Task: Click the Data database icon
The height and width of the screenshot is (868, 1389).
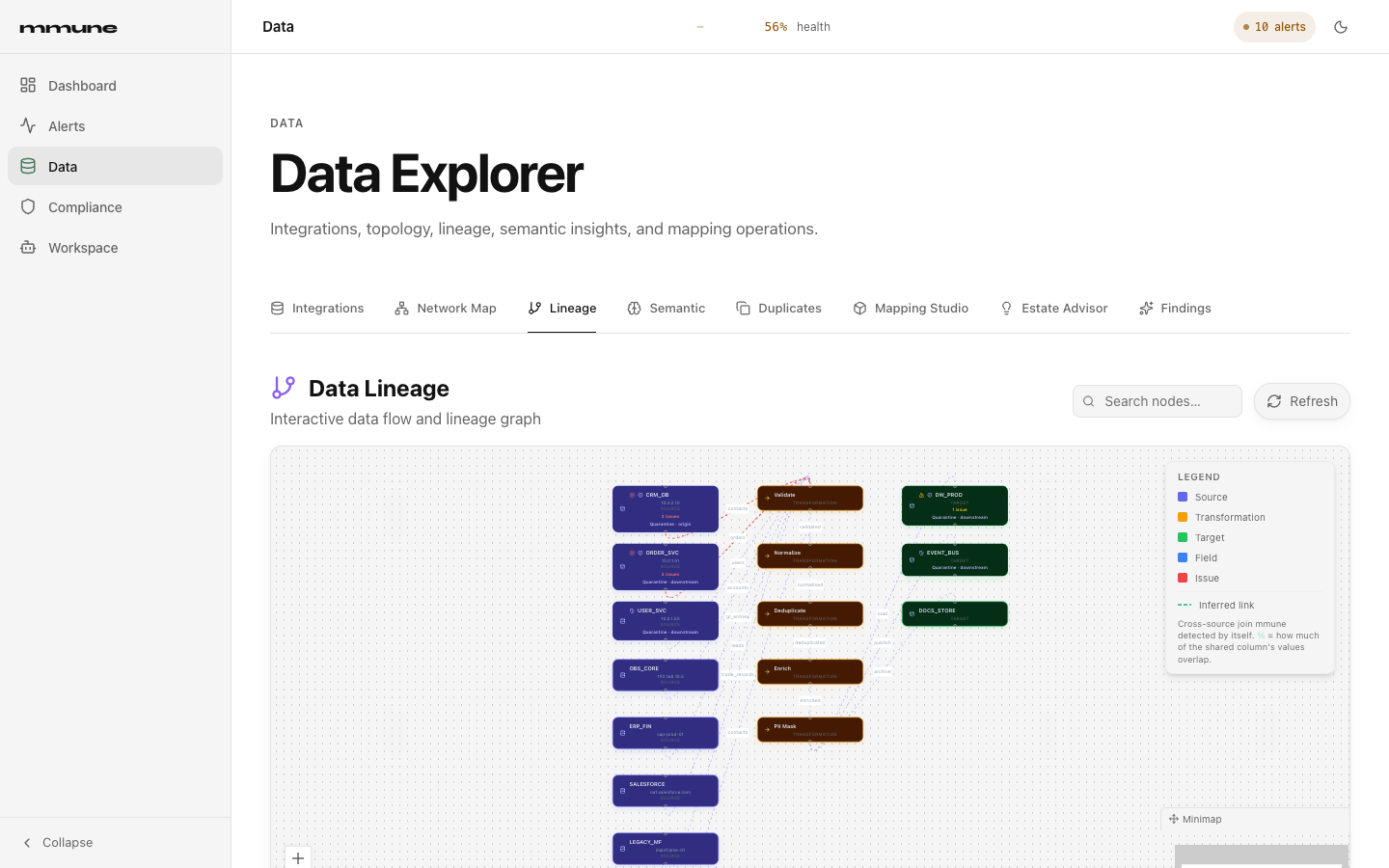Action: (x=28, y=166)
